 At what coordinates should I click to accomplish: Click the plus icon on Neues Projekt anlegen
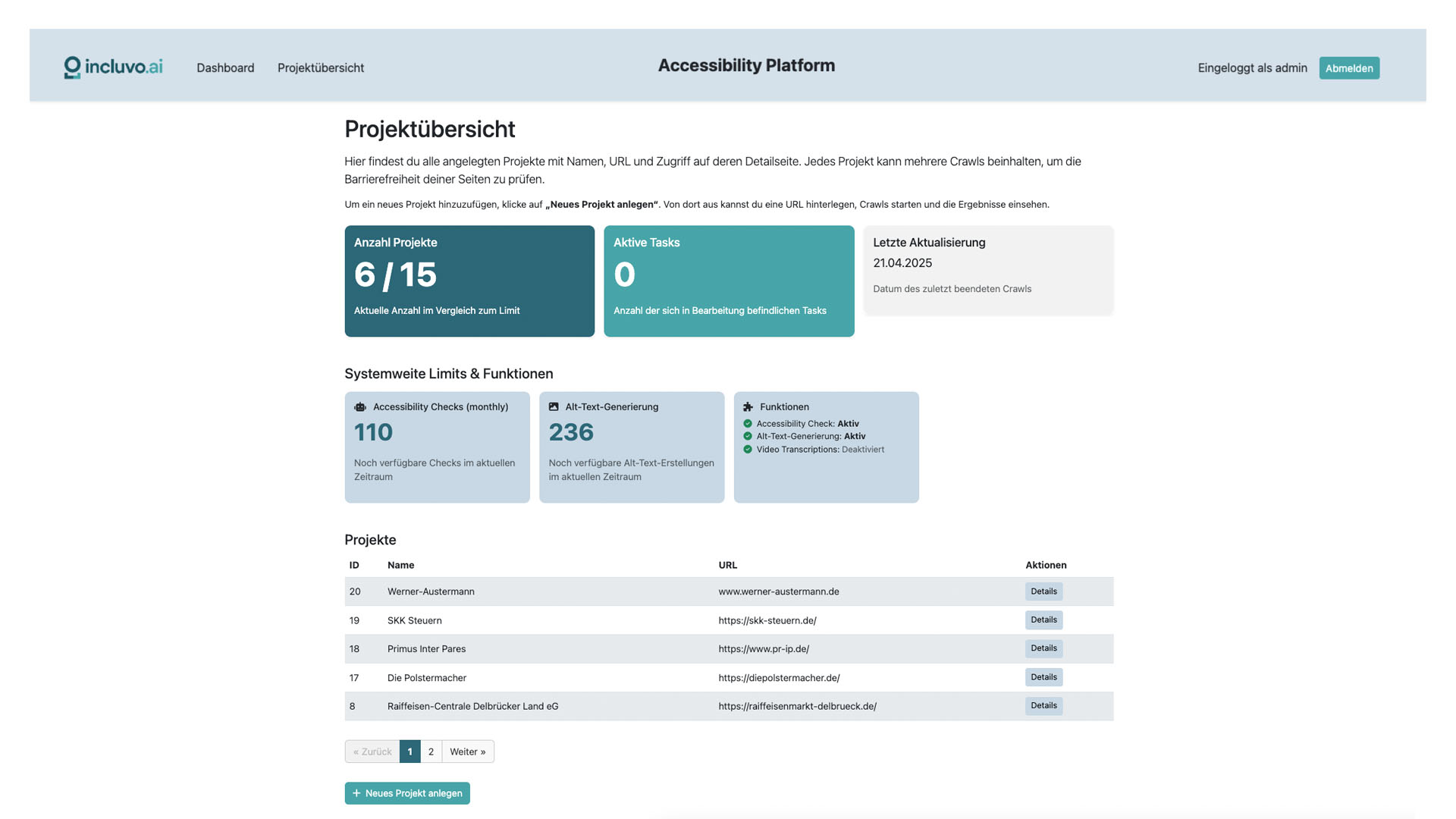click(x=356, y=792)
